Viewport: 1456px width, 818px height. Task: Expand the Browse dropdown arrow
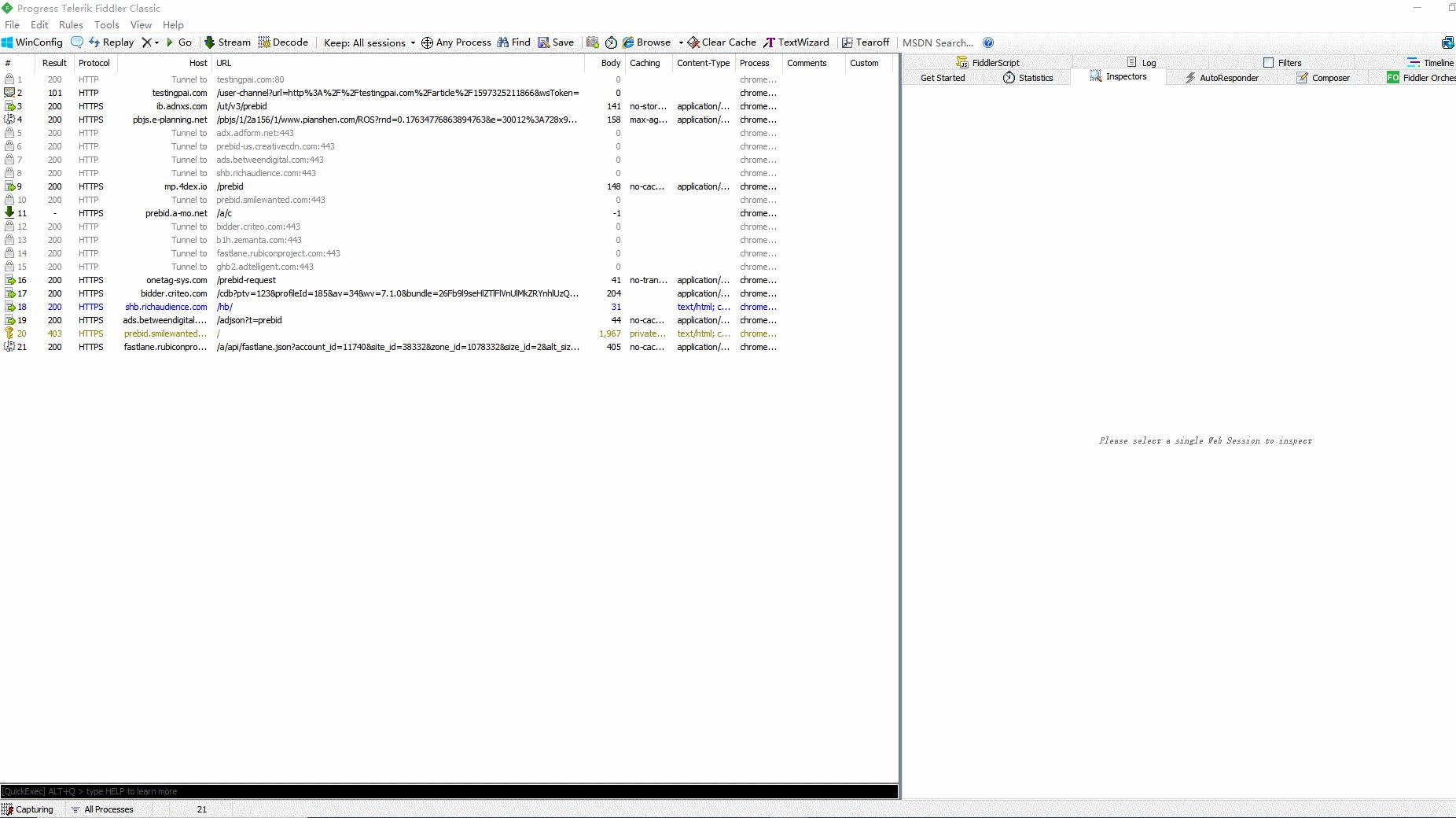681,42
